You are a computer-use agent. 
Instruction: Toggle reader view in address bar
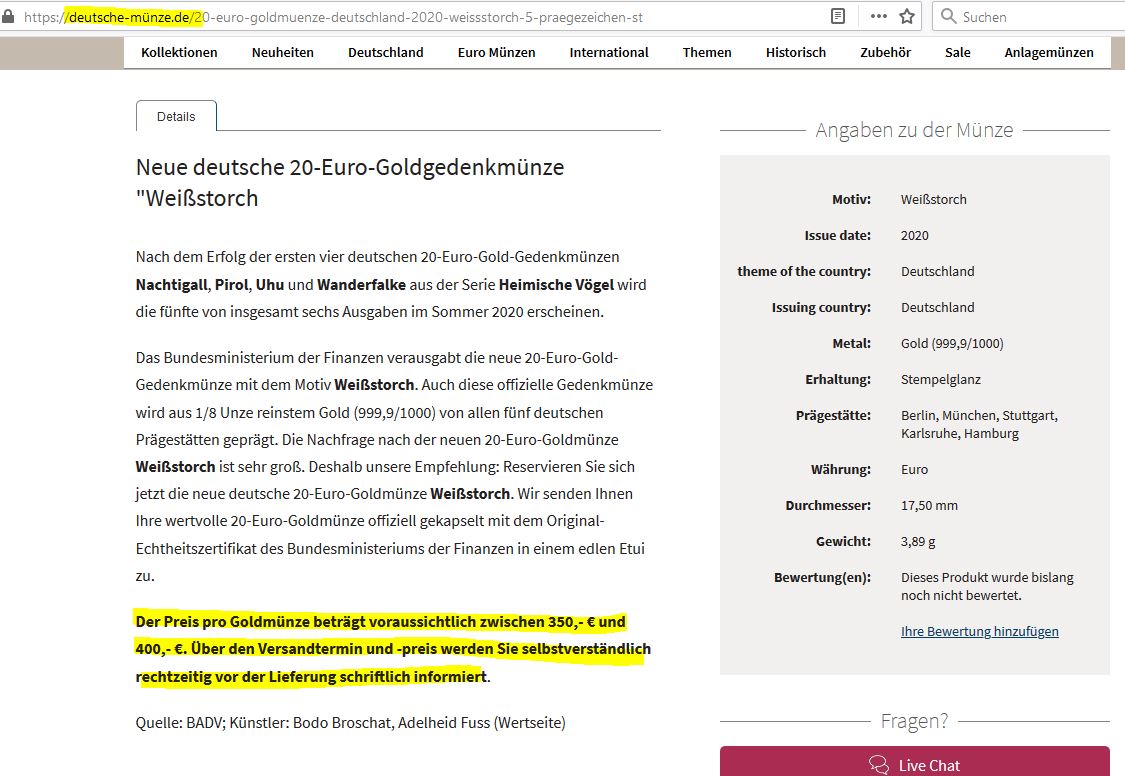click(838, 17)
